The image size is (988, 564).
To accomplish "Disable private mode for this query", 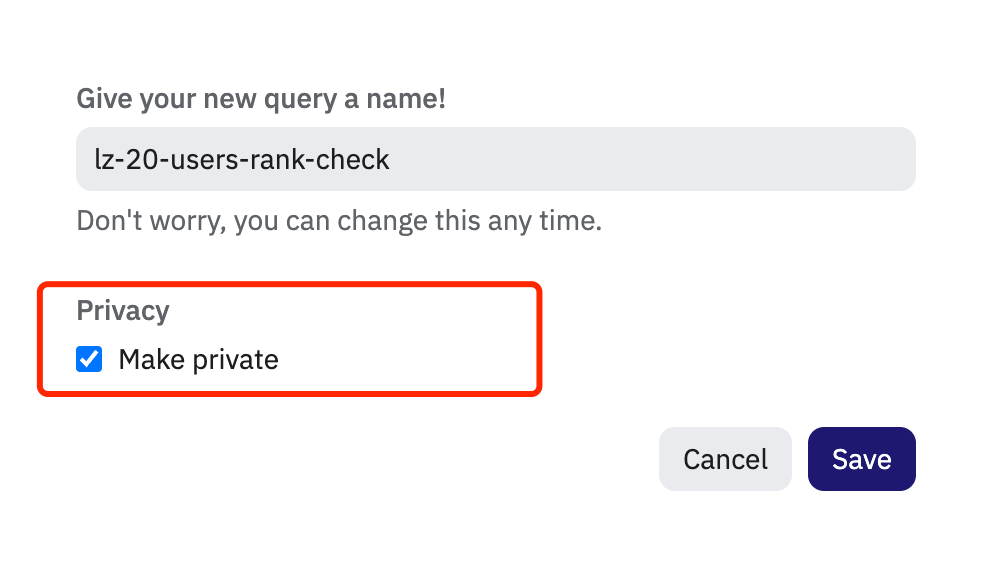I will [90, 359].
